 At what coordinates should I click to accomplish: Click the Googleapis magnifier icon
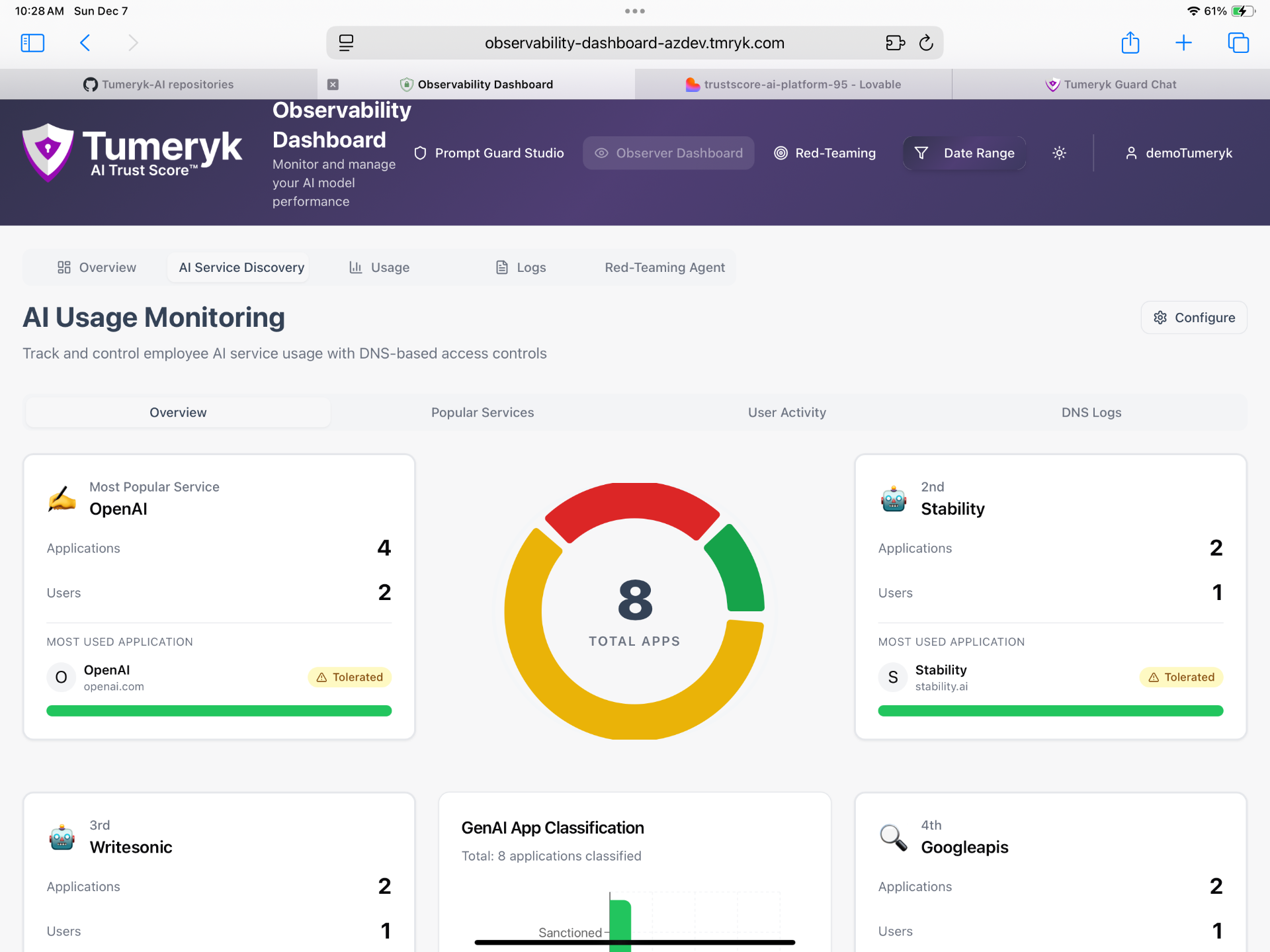click(894, 837)
